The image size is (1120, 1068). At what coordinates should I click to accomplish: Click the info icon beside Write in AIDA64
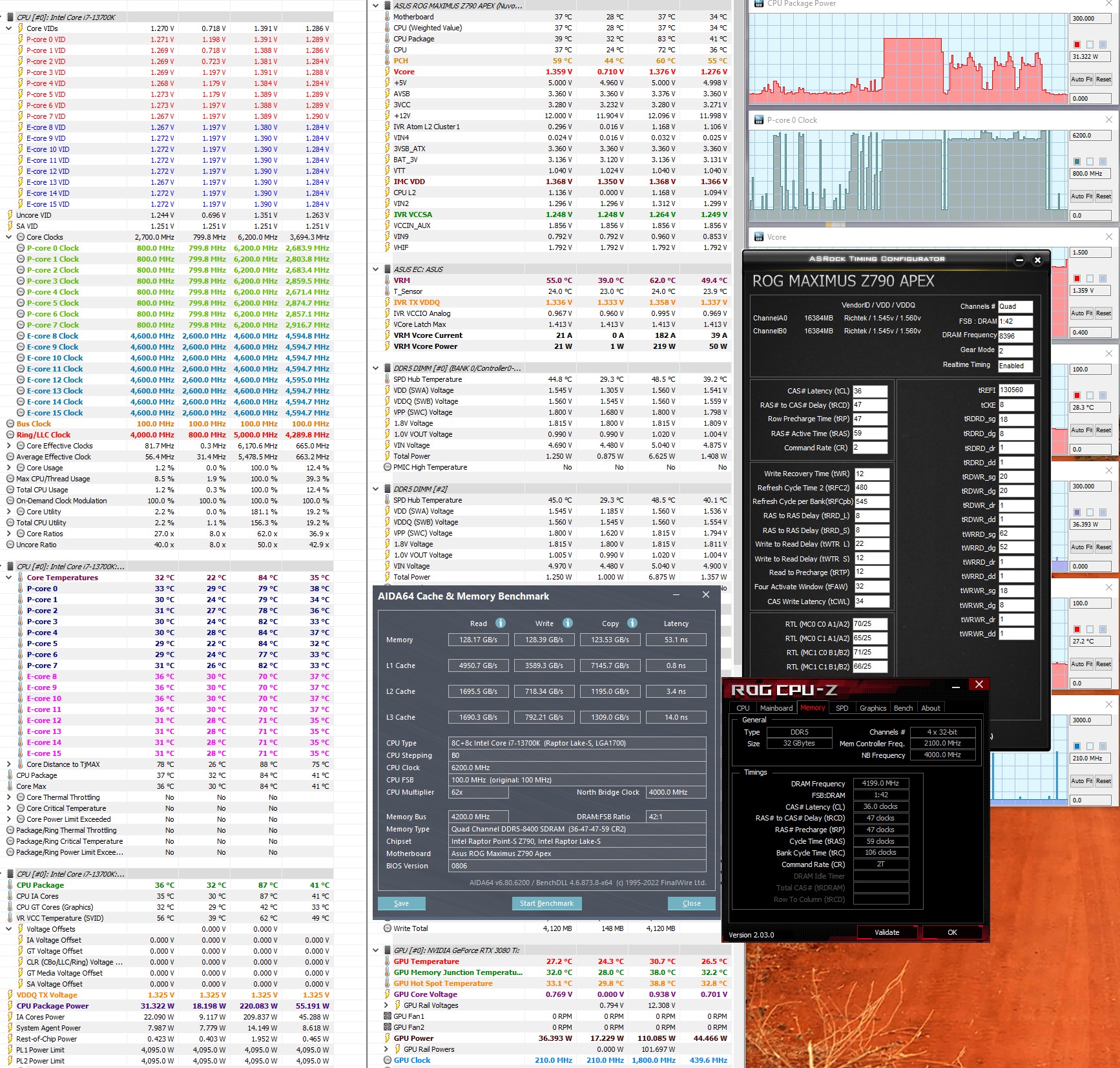pyautogui.click(x=568, y=623)
